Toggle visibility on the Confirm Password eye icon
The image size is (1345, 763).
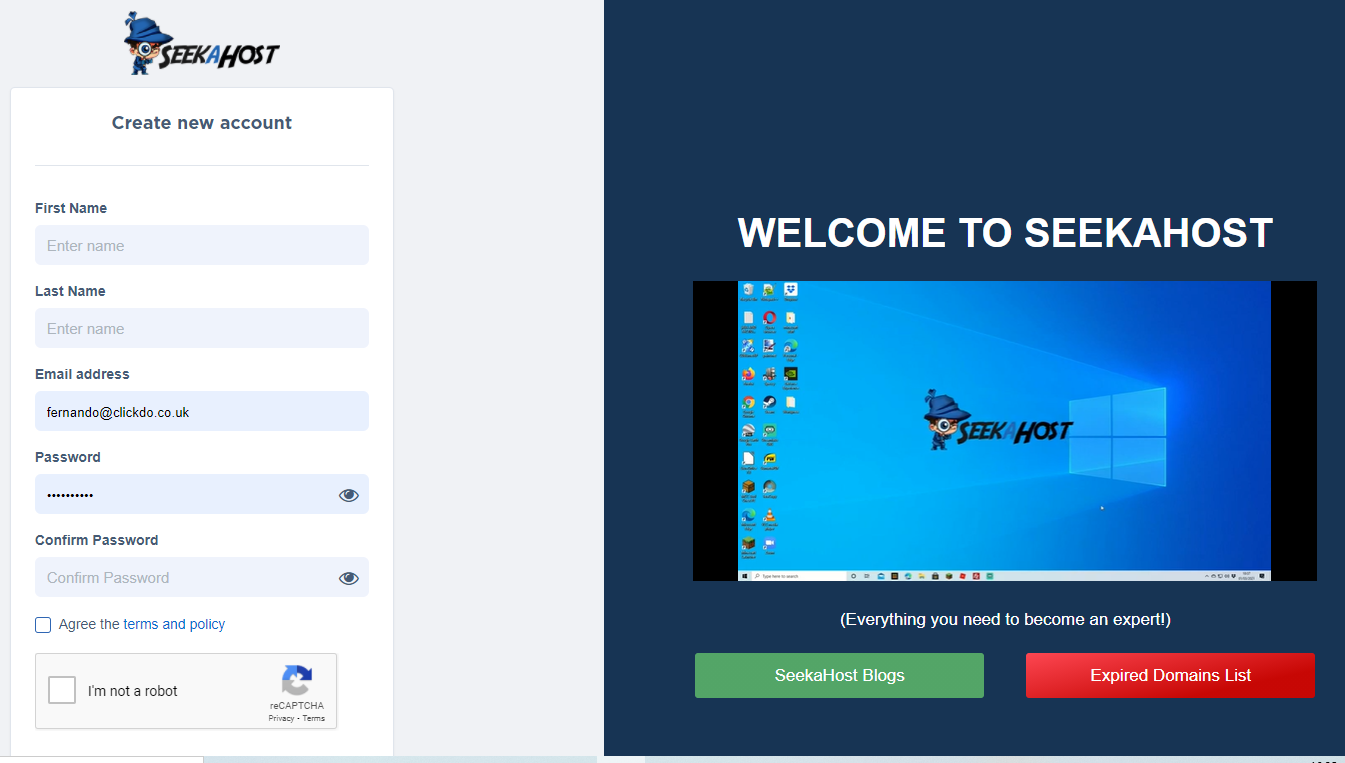coord(348,578)
